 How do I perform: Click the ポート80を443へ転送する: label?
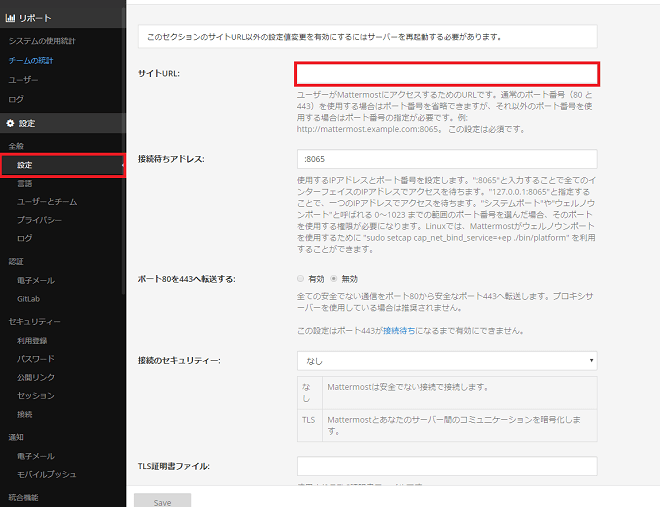(x=186, y=279)
